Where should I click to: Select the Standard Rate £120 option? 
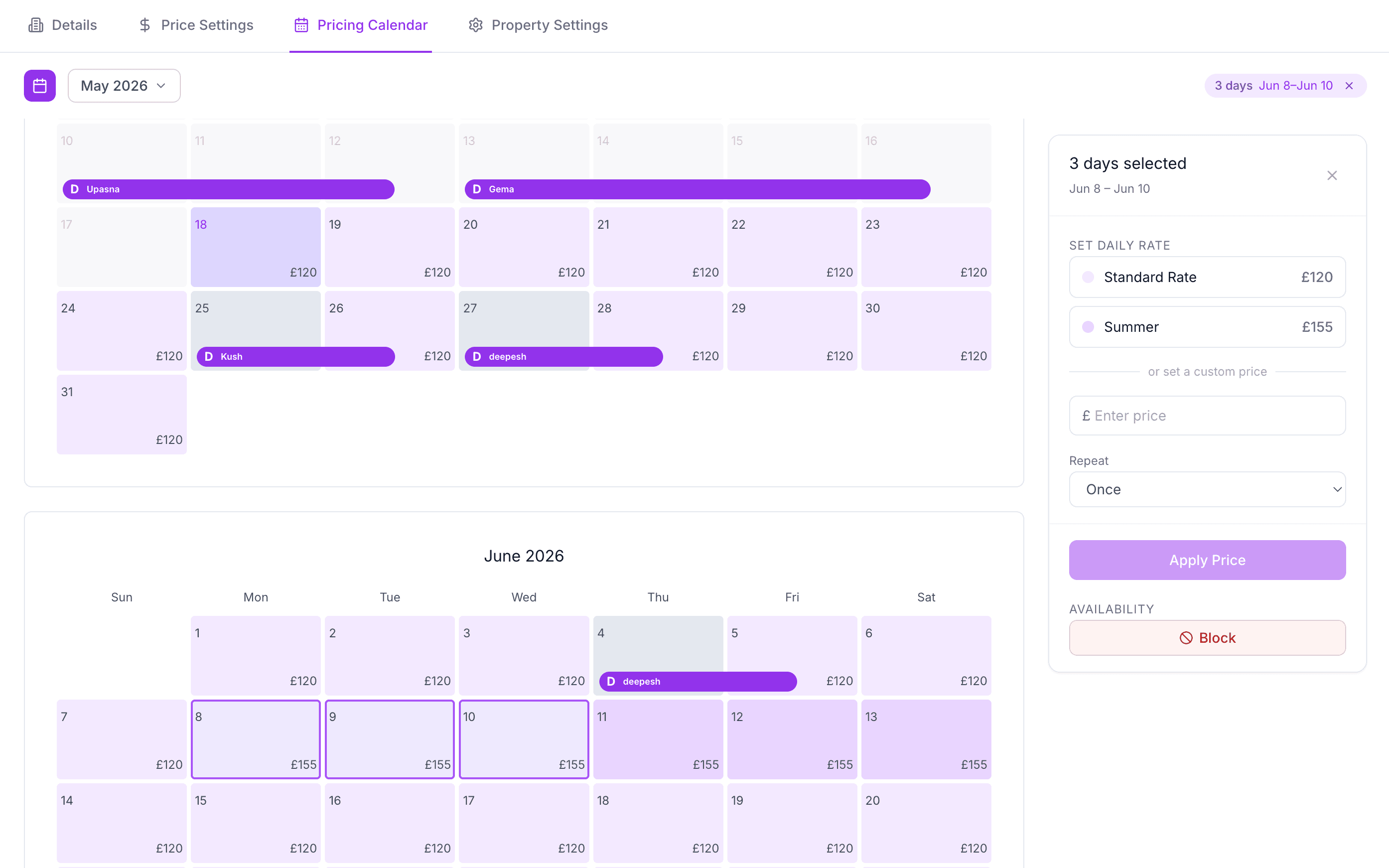coord(1207,277)
